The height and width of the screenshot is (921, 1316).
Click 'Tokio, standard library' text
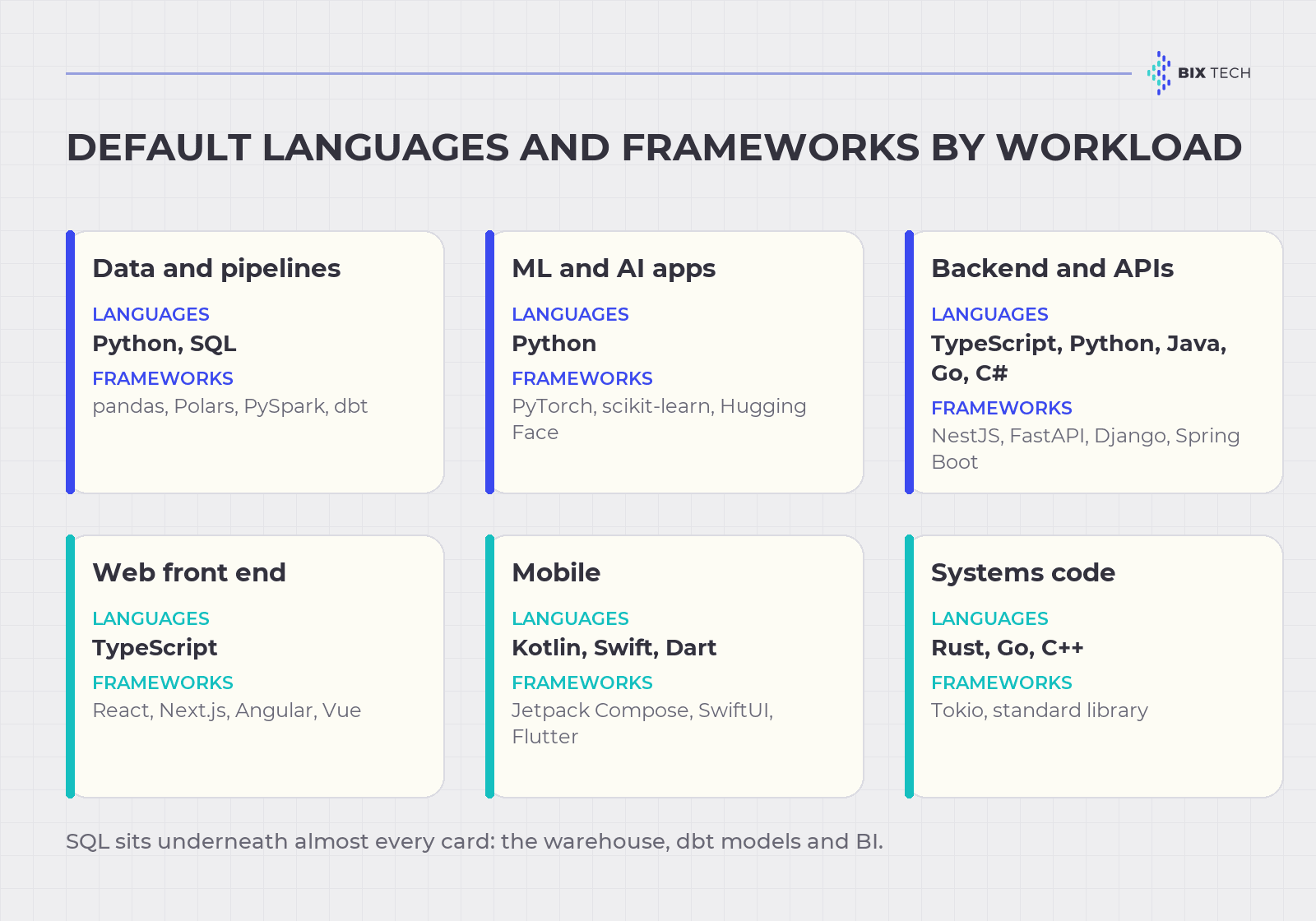[x=1040, y=710]
